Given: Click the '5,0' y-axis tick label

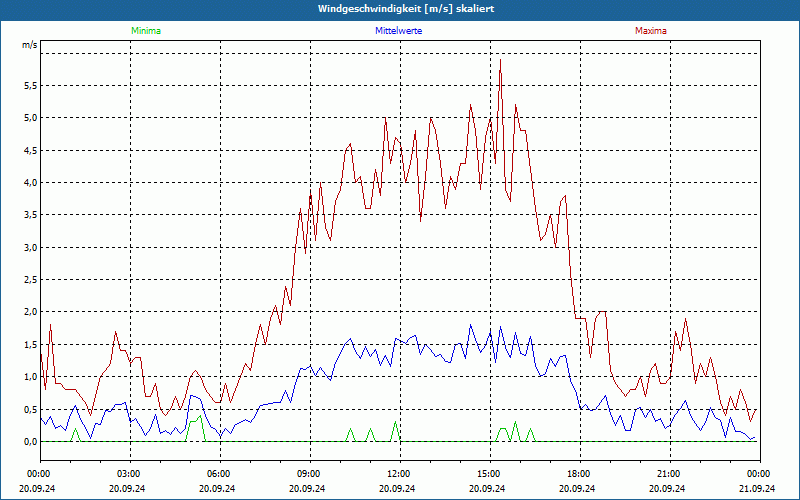Looking at the screenshot, I should (x=31, y=118).
